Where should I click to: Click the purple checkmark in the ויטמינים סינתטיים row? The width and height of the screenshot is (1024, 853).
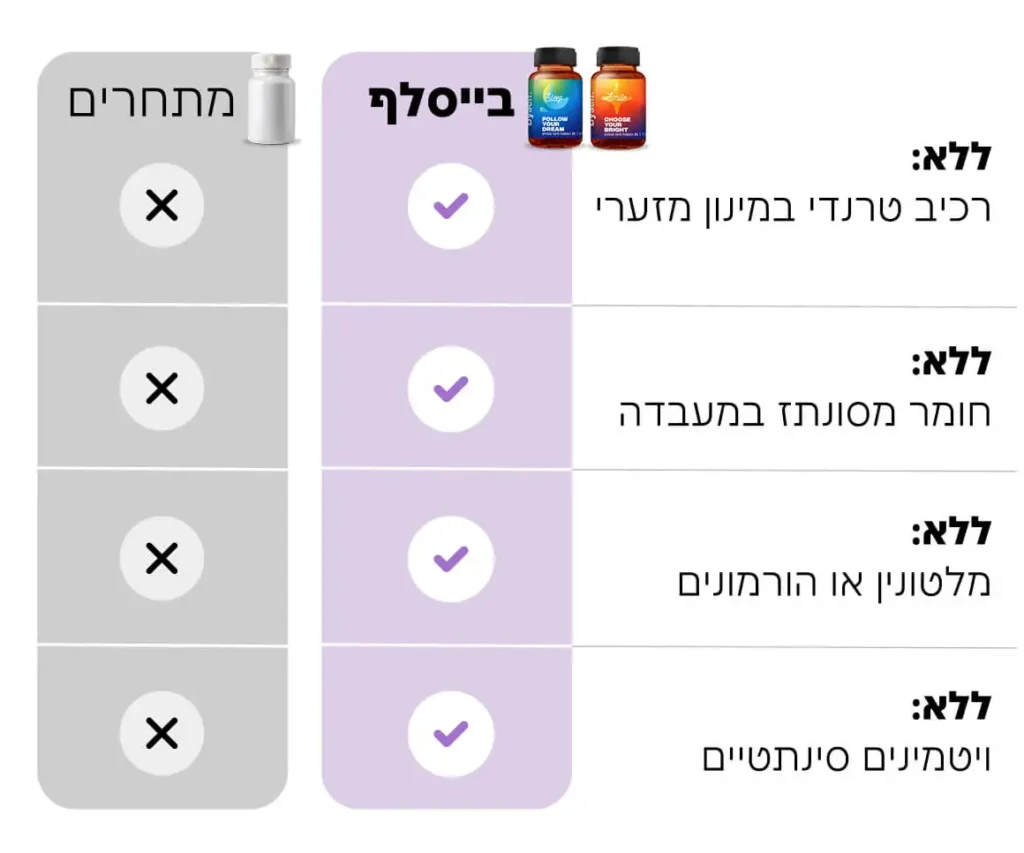pos(450,734)
